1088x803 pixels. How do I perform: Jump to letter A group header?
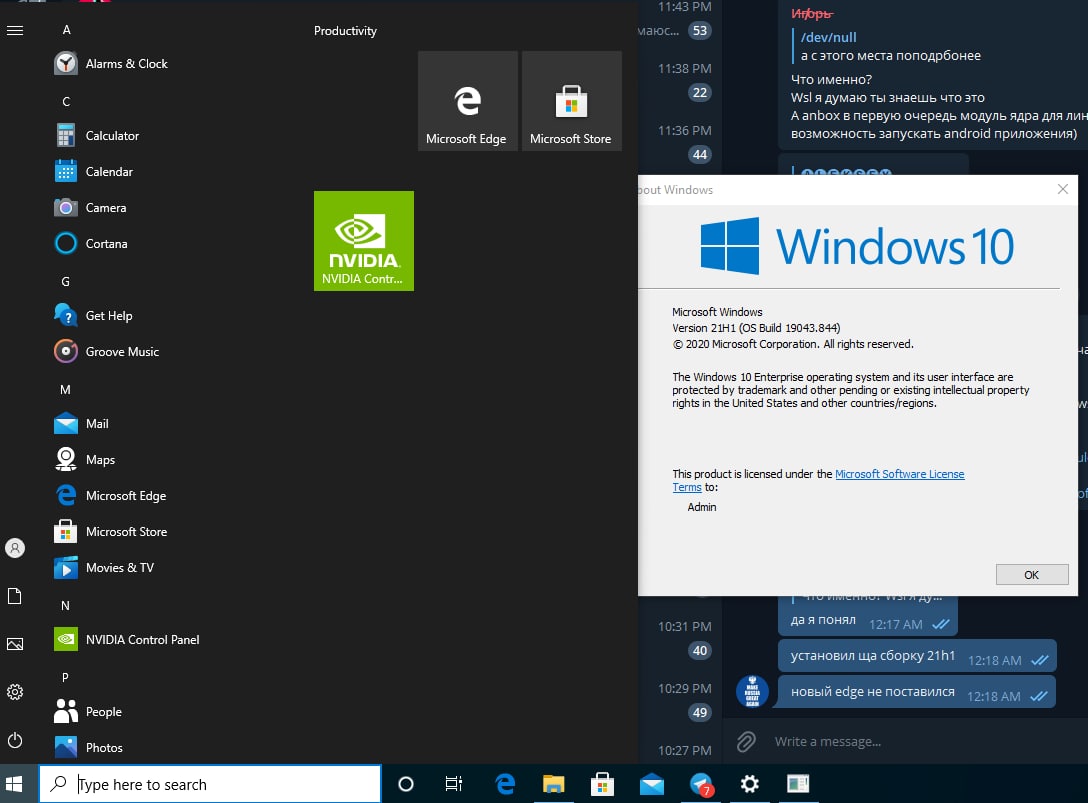67,30
